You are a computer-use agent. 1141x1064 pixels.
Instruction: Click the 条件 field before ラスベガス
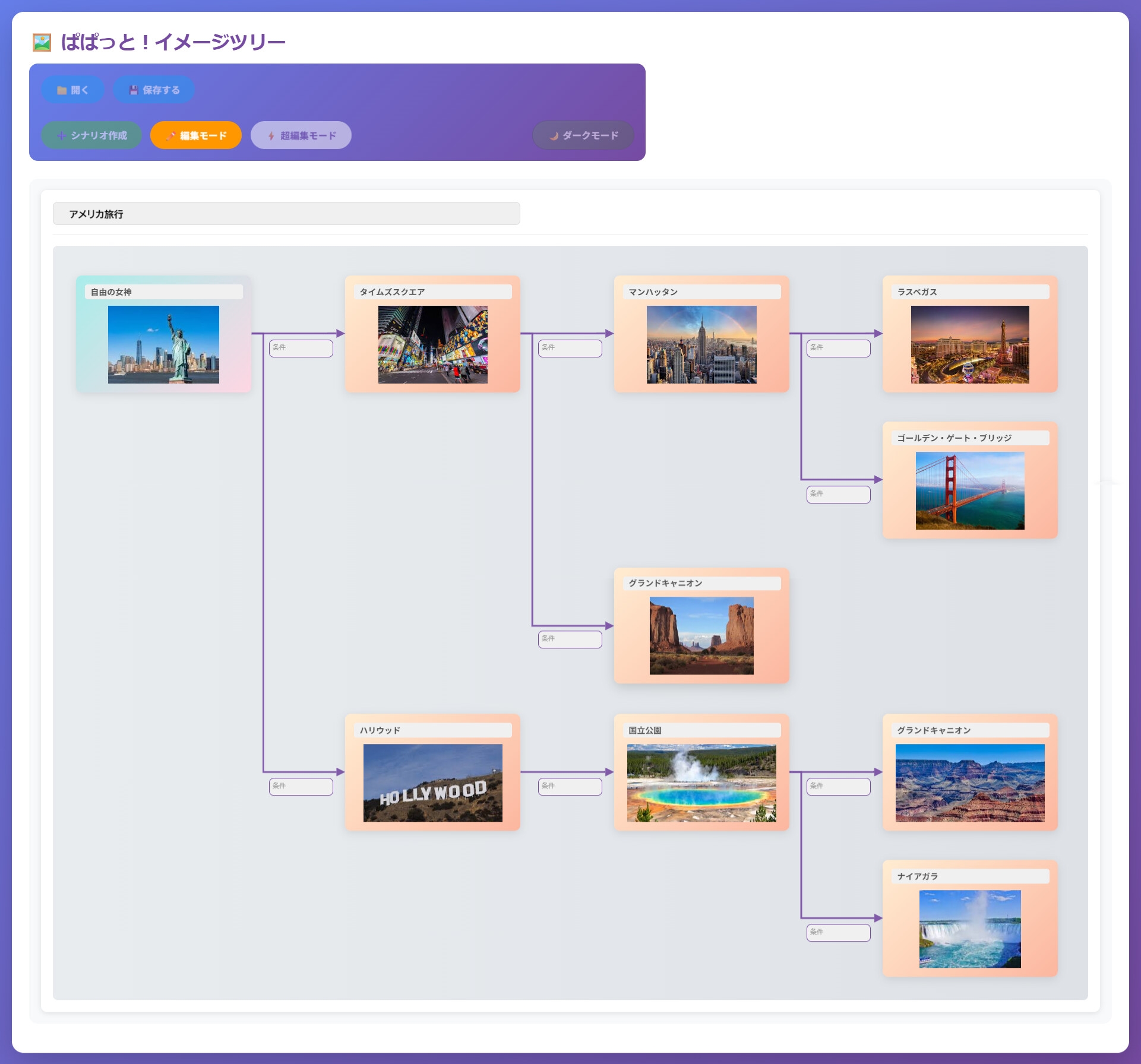(x=838, y=348)
